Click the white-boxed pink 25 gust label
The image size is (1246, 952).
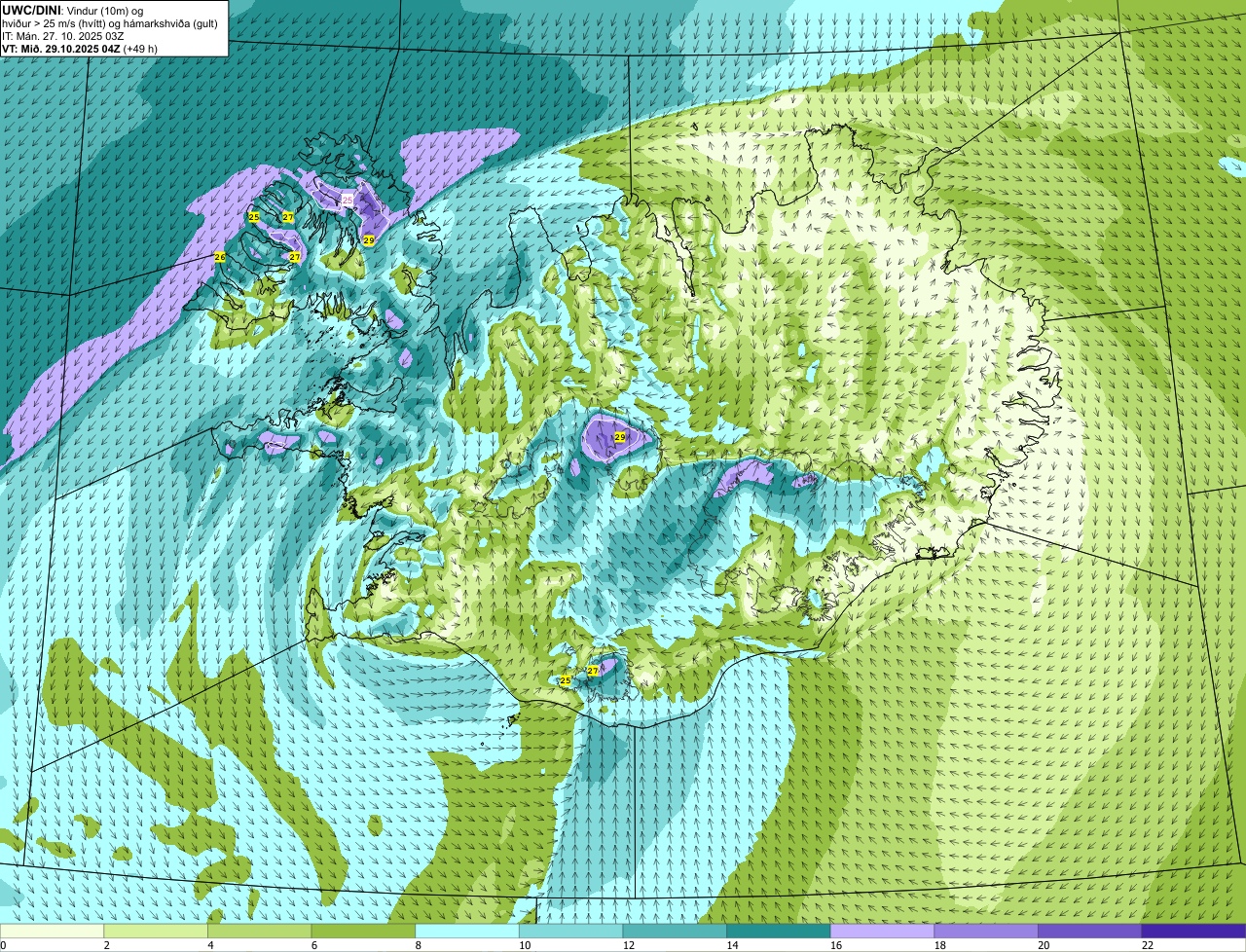(348, 200)
